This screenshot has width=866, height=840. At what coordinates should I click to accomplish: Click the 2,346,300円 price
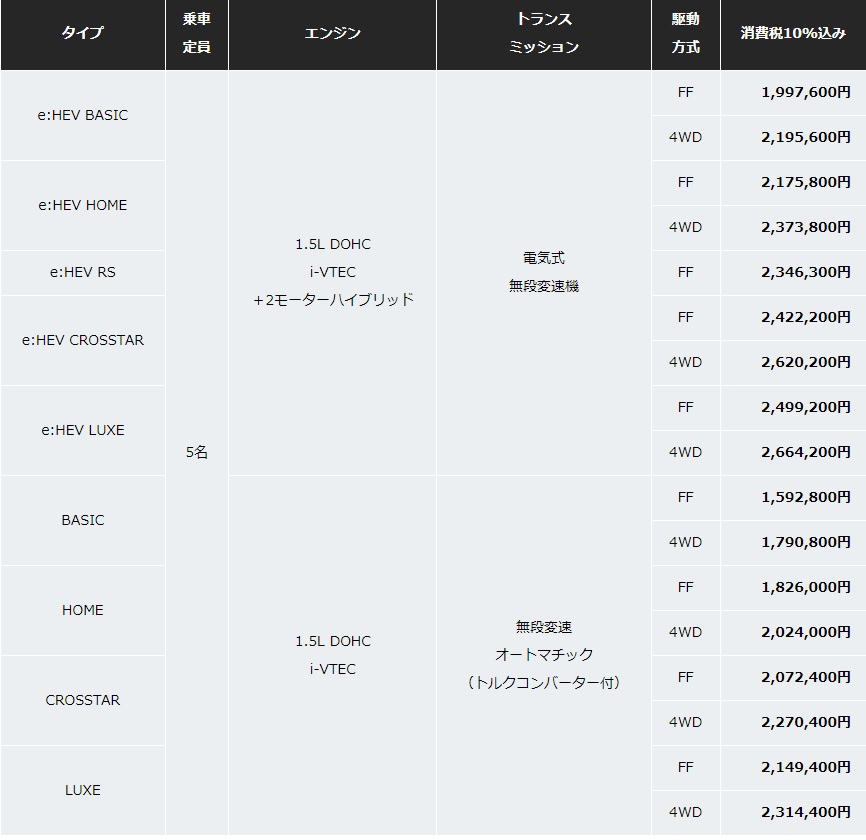pyautogui.click(x=806, y=272)
